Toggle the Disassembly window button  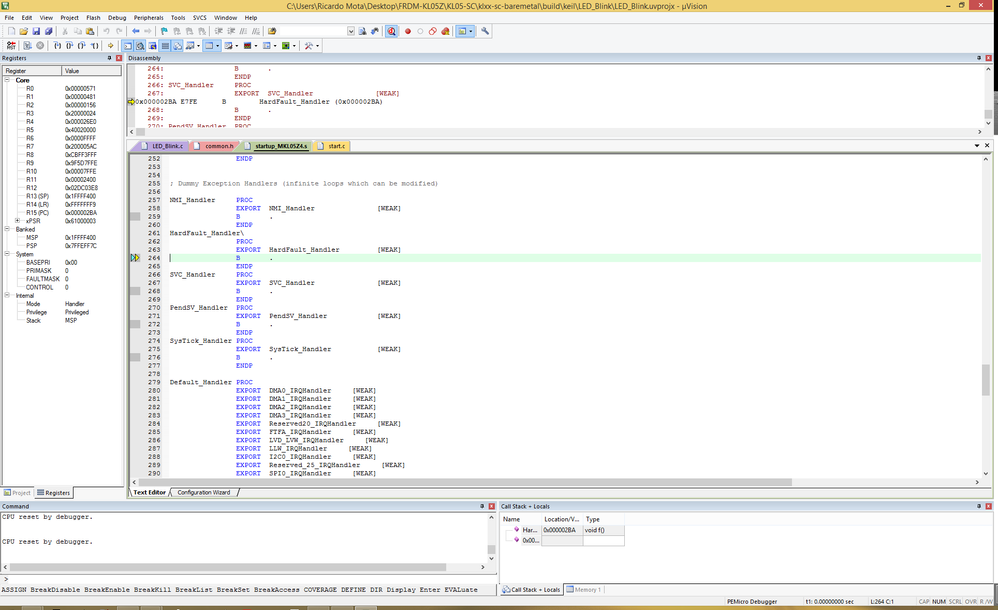[x=140, y=46]
